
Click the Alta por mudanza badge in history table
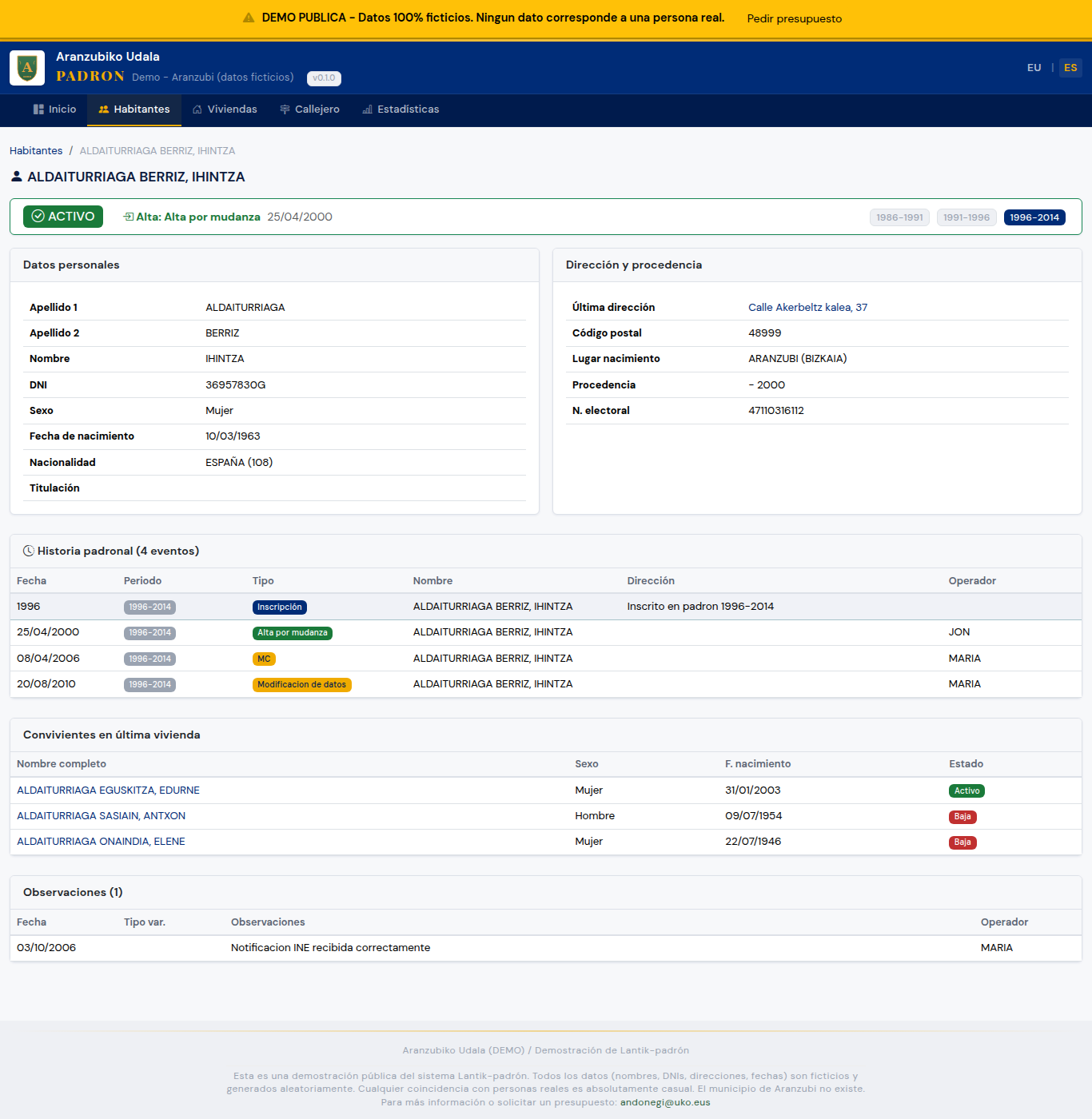[293, 633]
